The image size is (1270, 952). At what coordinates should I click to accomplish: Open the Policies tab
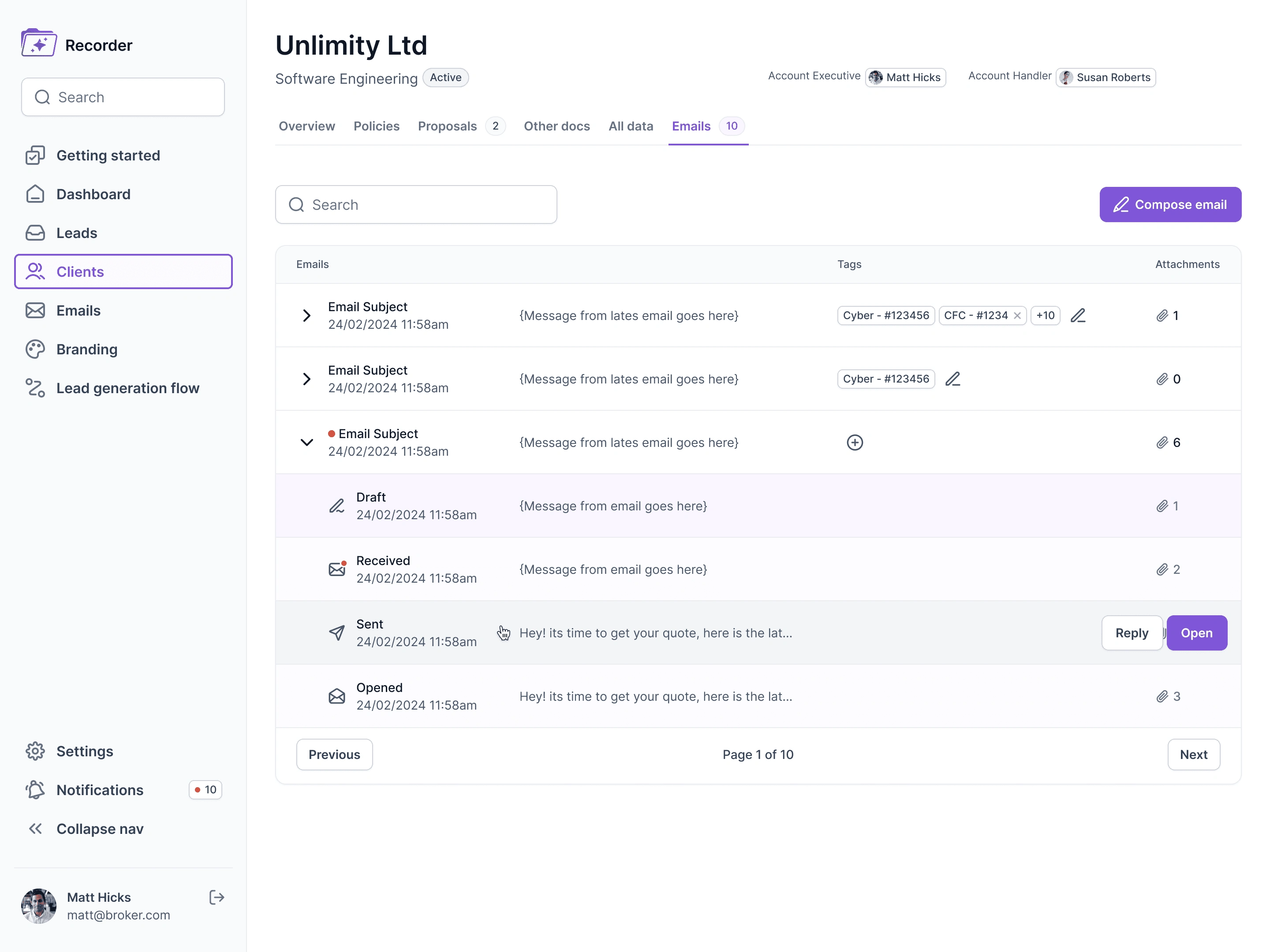coord(376,126)
